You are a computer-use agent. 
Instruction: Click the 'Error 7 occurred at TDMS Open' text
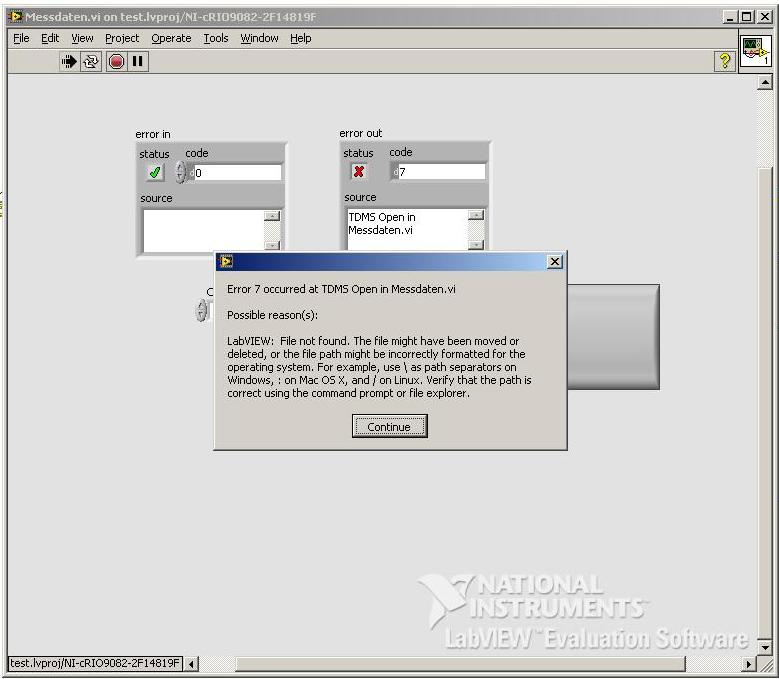click(341, 289)
